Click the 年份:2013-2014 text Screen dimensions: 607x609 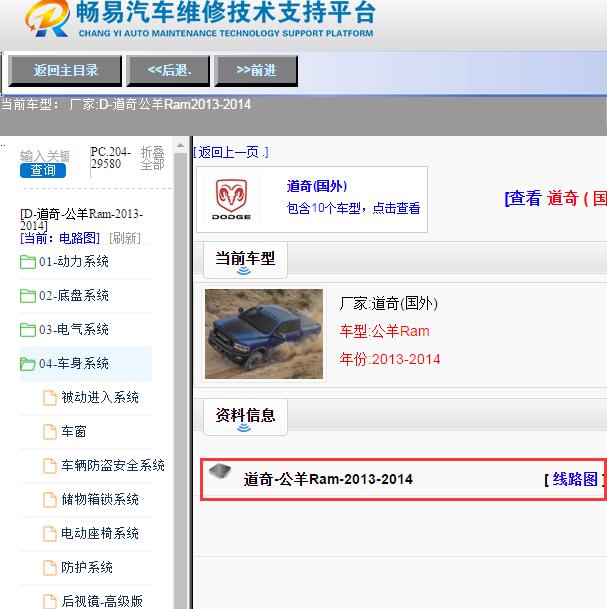point(390,359)
